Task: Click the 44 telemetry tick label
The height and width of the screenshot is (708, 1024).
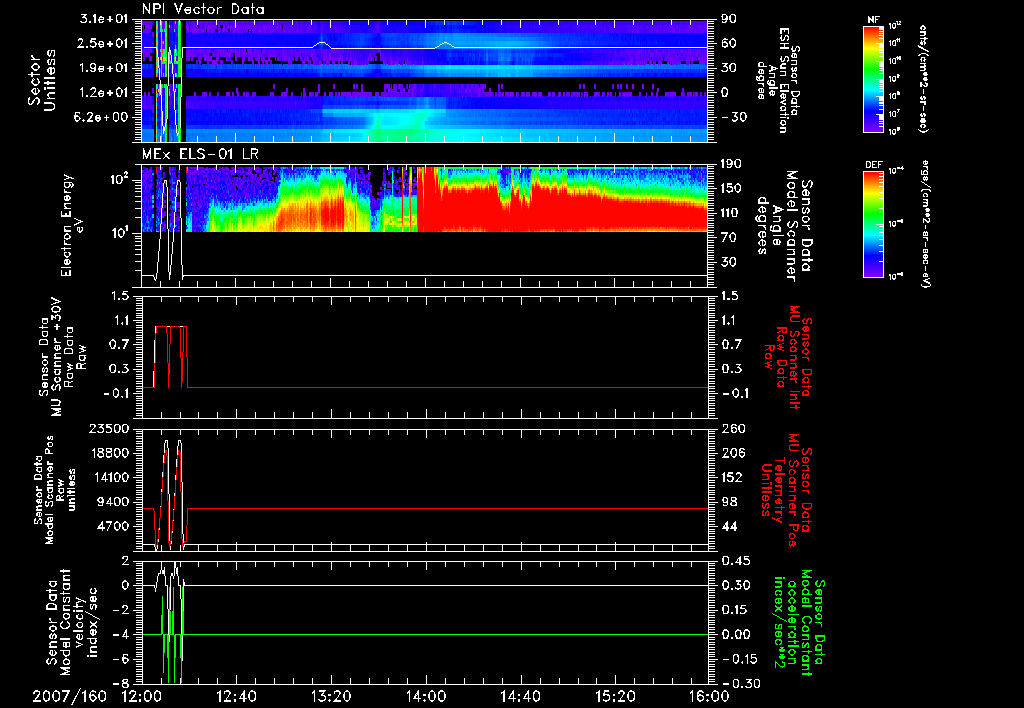Action: 728,526
